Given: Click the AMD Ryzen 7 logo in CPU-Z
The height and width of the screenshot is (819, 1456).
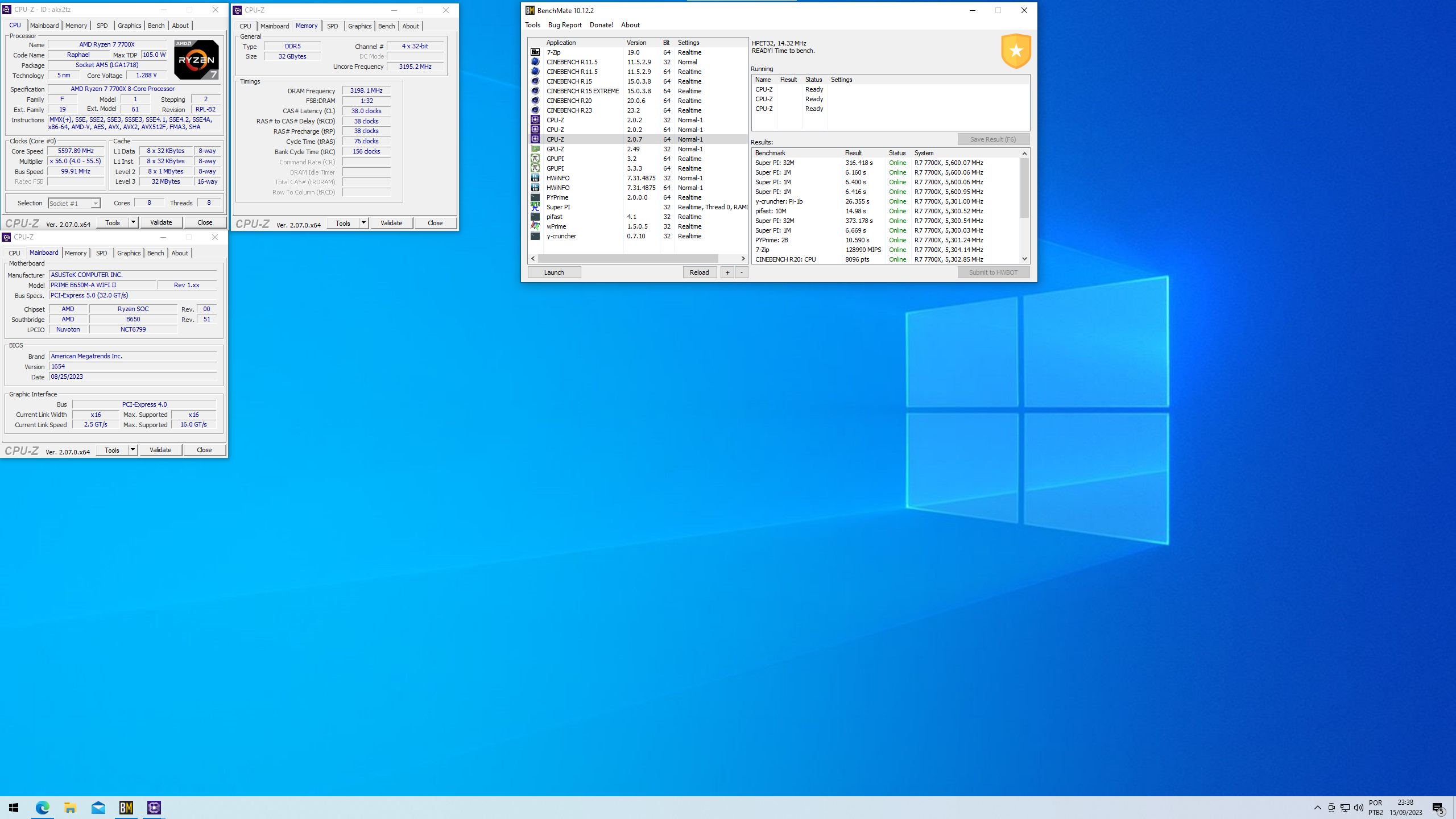Looking at the screenshot, I should tap(196, 60).
